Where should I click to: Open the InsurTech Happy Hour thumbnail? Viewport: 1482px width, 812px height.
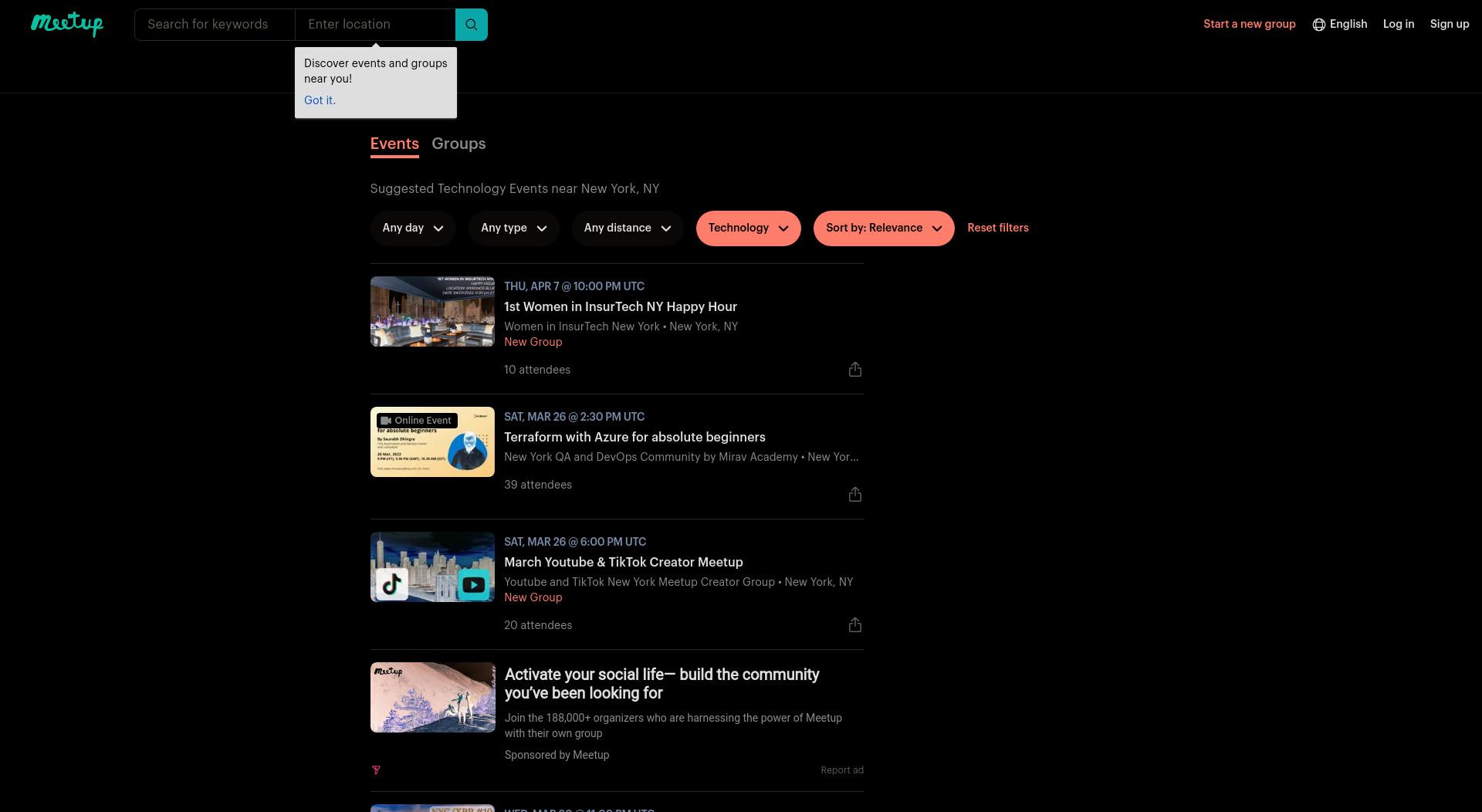coord(432,312)
